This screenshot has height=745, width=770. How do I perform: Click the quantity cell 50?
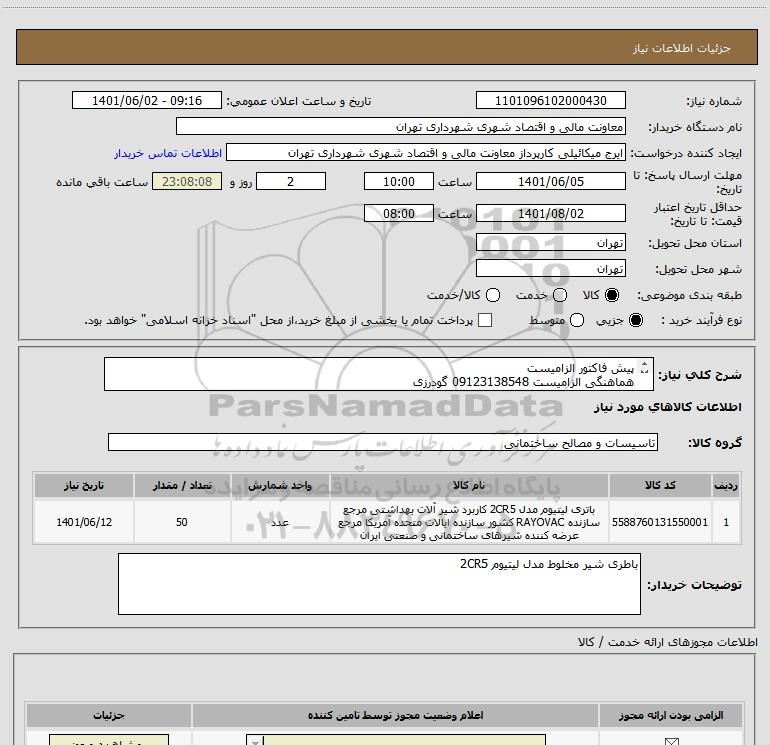pos(182,522)
